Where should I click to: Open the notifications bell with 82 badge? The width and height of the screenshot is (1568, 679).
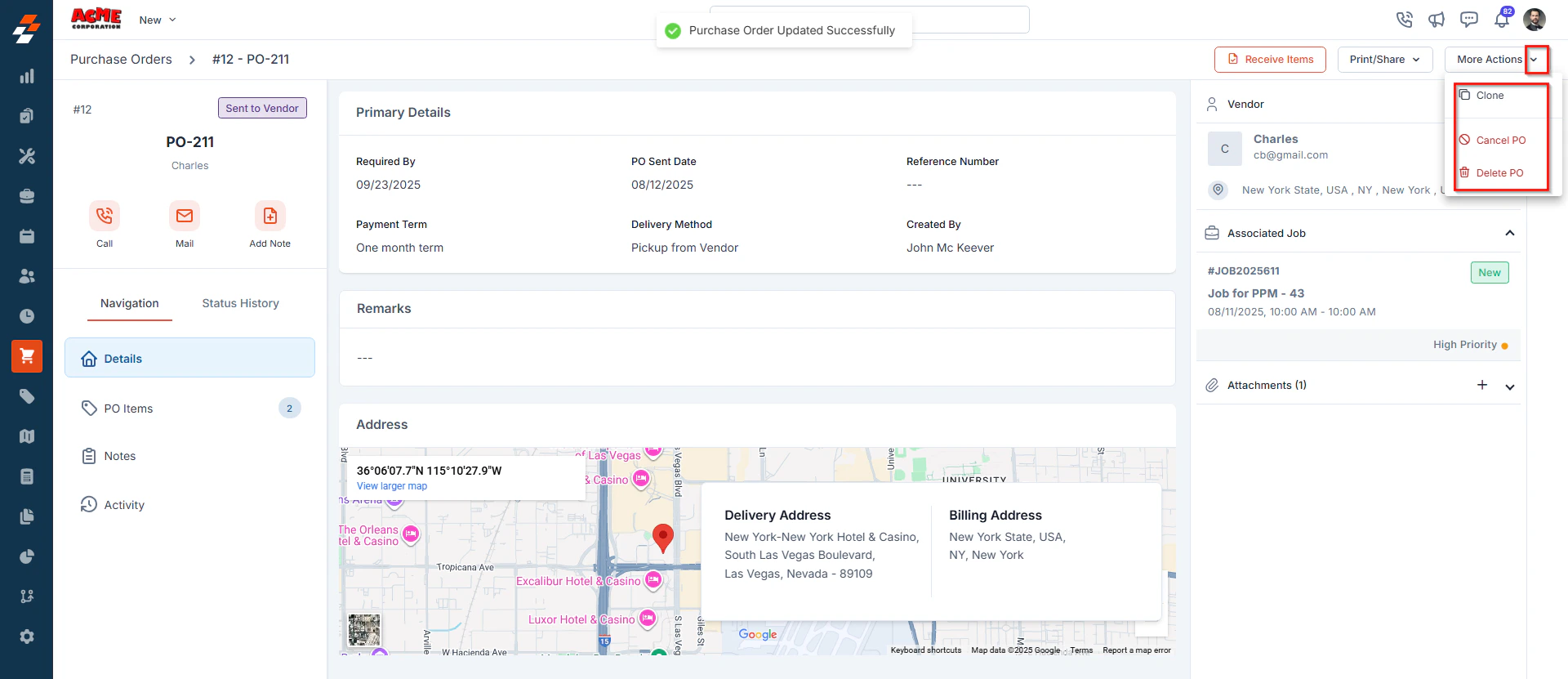click(x=1503, y=18)
